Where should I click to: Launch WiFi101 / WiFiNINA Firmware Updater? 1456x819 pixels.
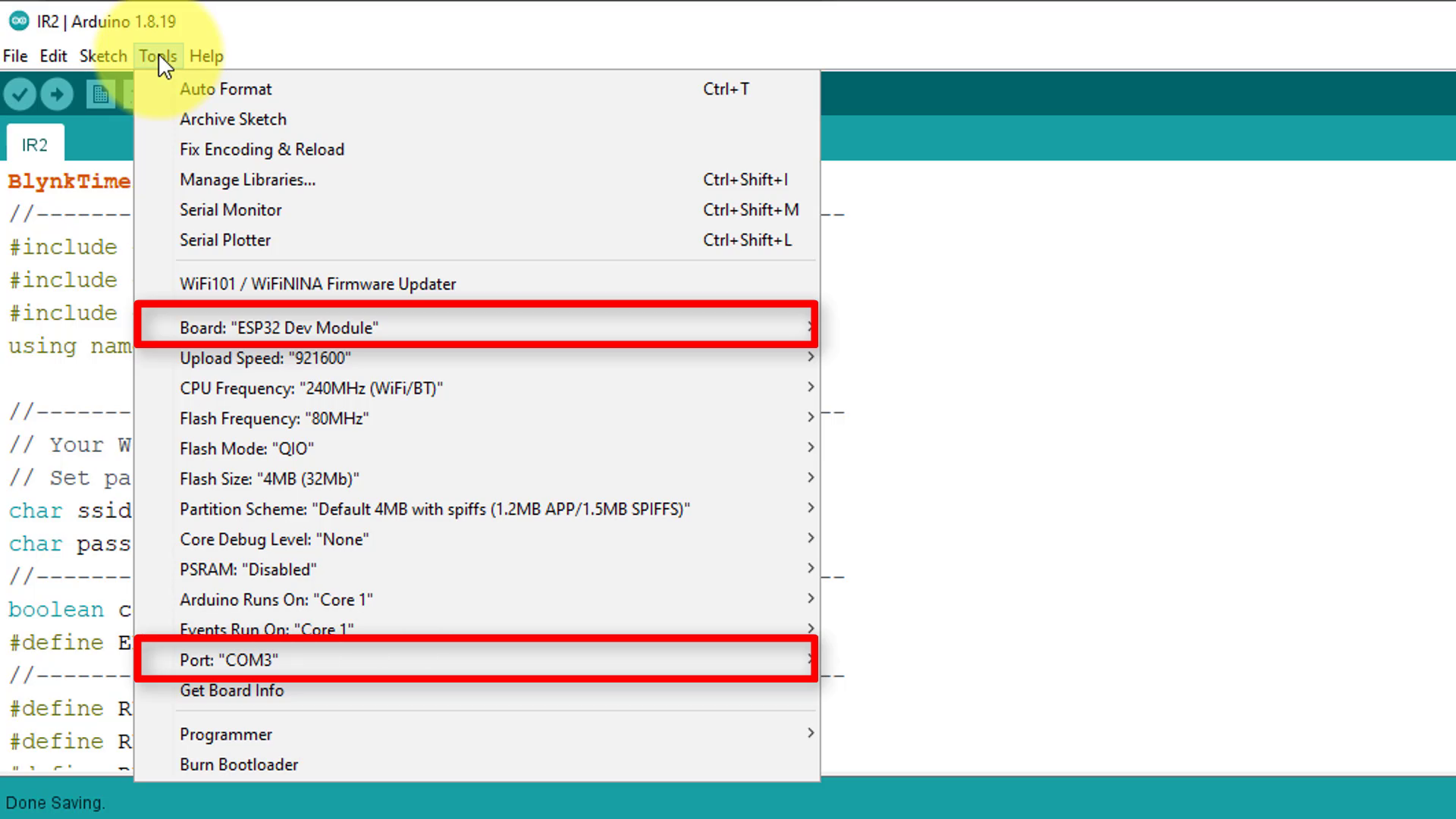pos(477,284)
